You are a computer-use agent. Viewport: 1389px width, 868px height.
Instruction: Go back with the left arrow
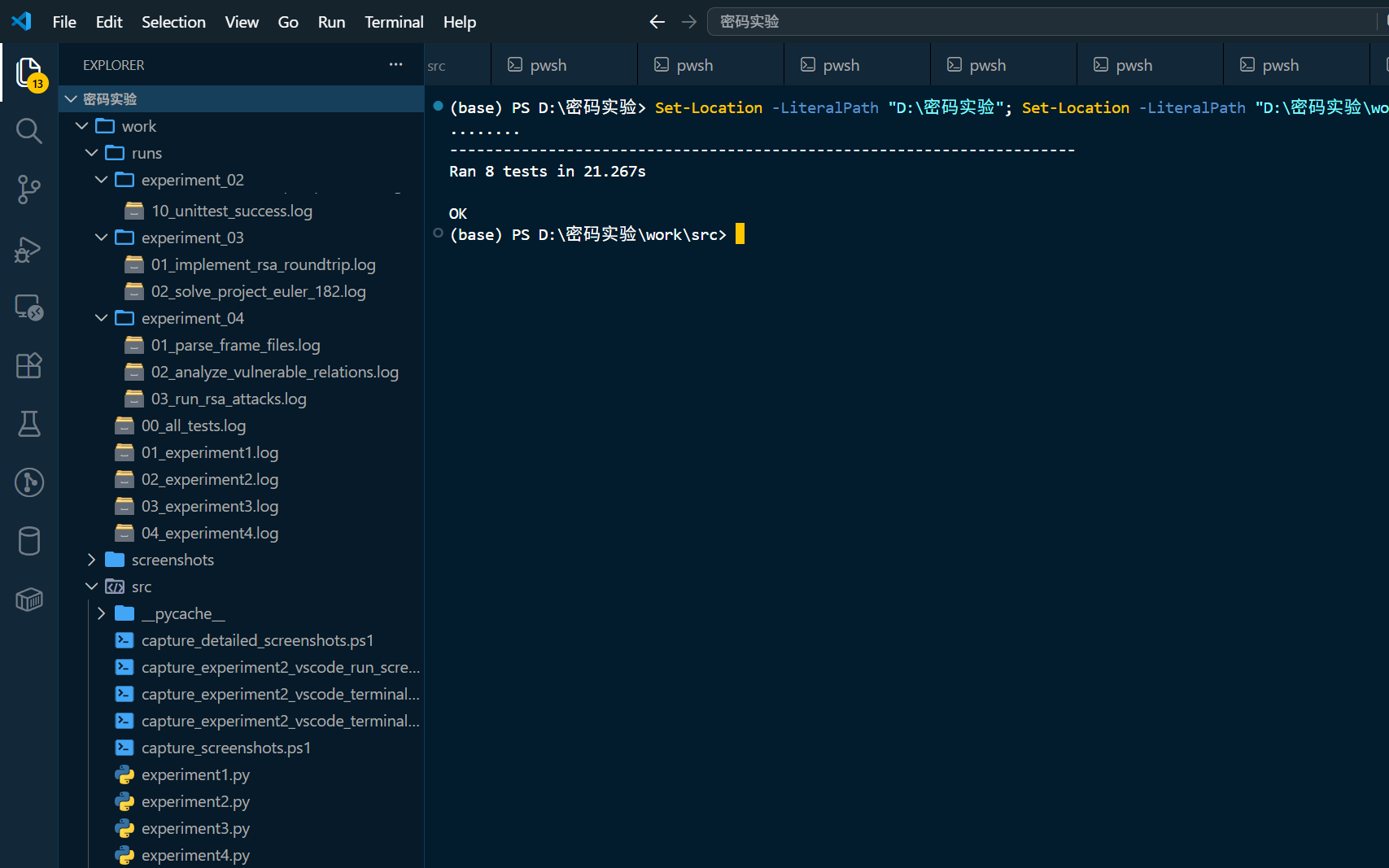(657, 22)
